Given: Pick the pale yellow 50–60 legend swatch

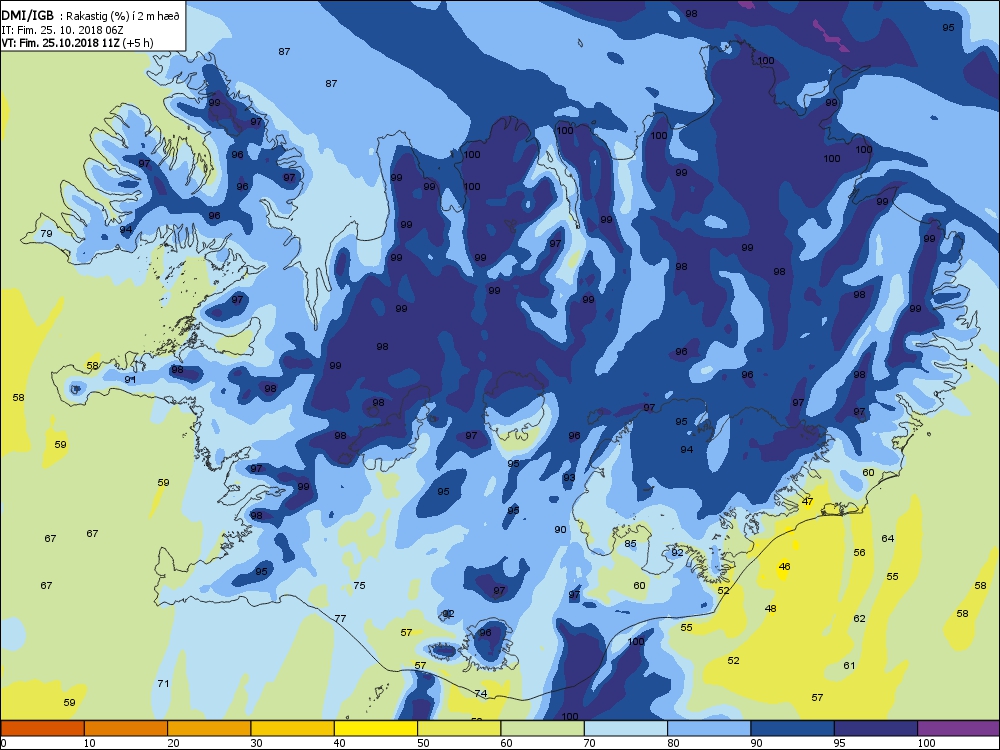Looking at the screenshot, I should click(459, 728).
